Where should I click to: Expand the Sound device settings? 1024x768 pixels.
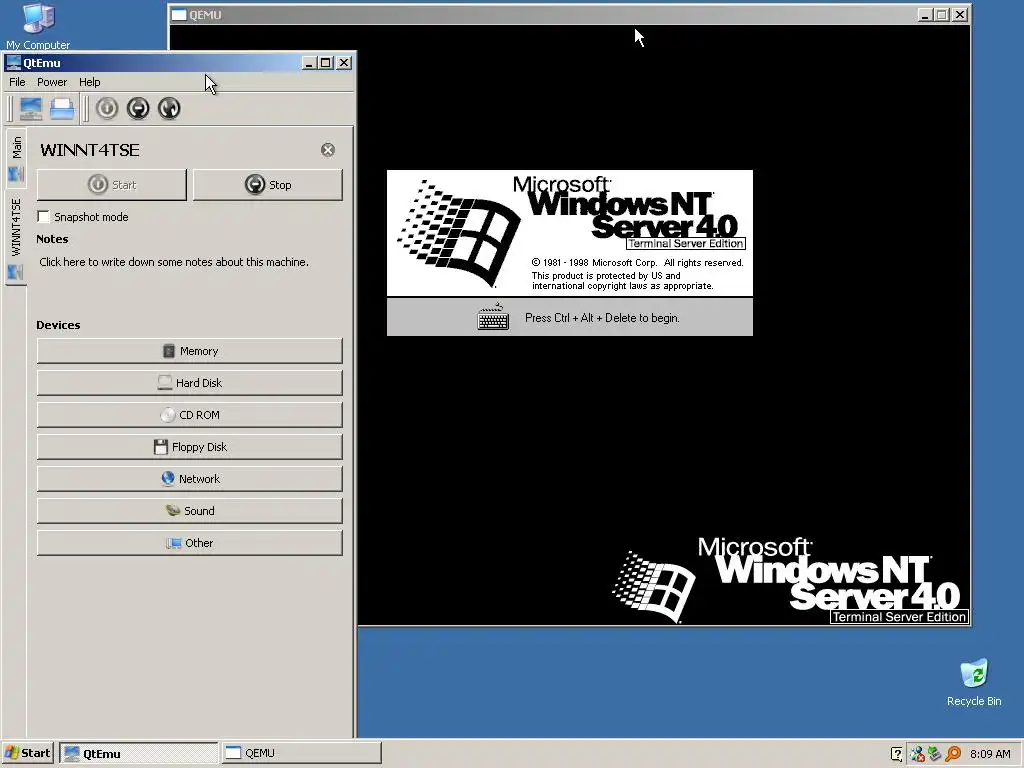coord(189,511)
